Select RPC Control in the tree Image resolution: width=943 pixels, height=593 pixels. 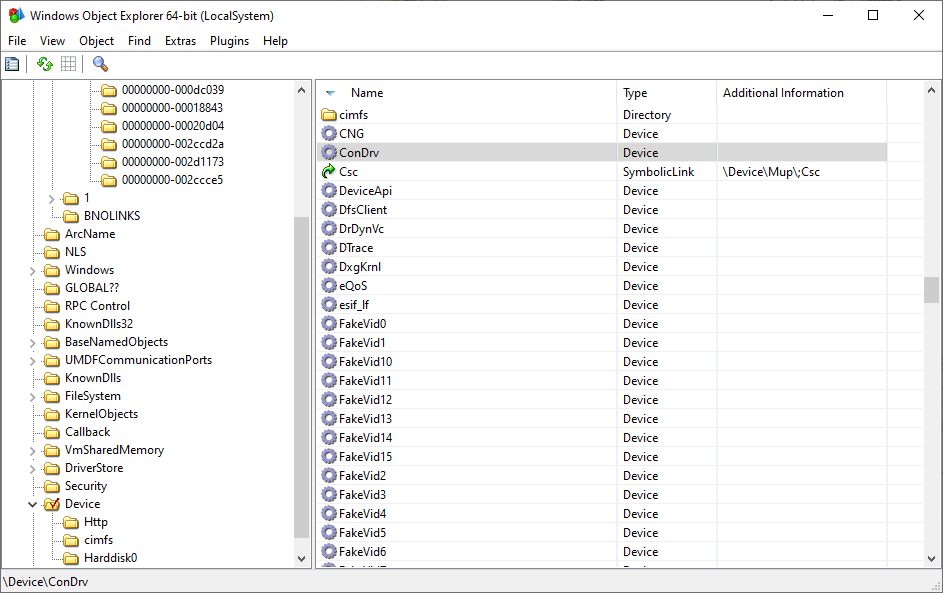click(x=97, y=306)
